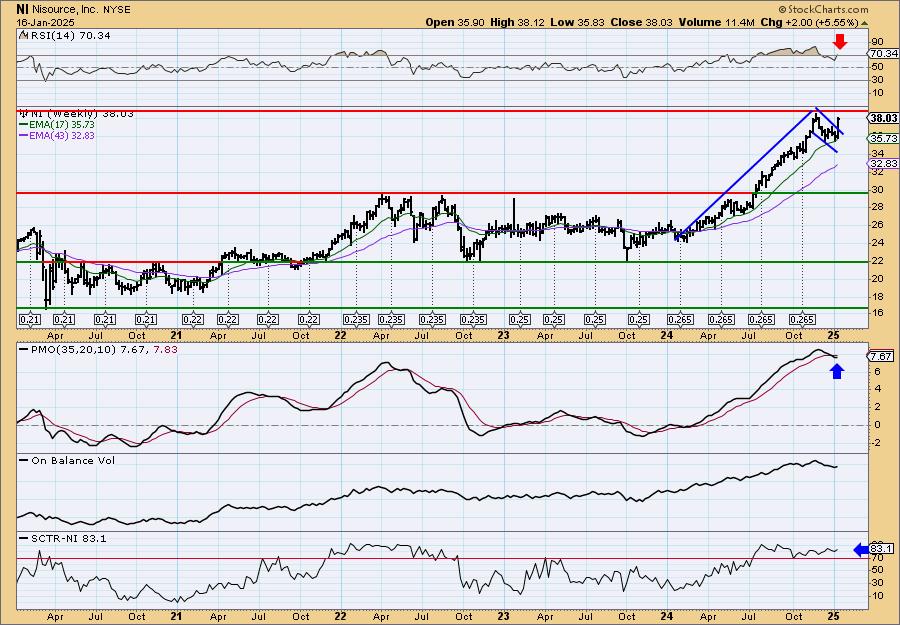This screenshot has width=900, height=625.
Task: Click the Open 35.90 value
Action: (455, 22)
